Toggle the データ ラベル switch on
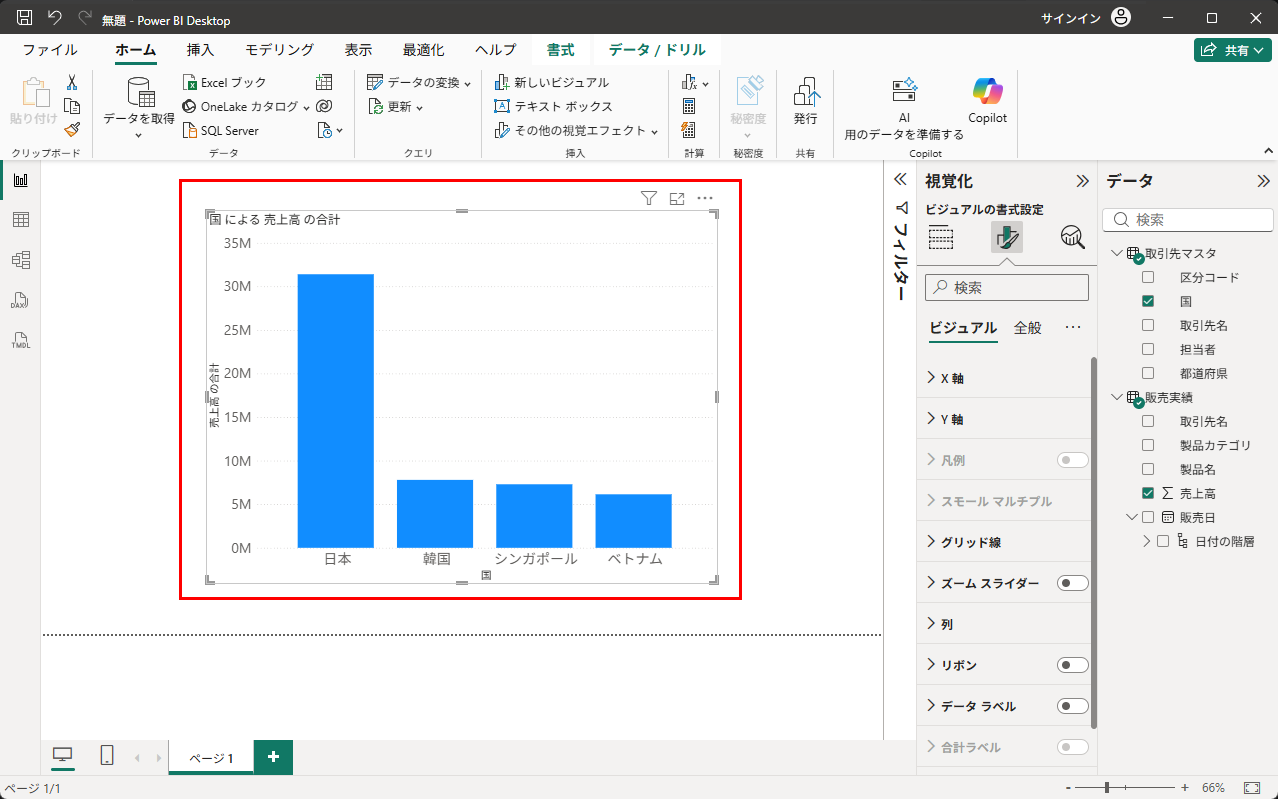Viewport: 1278px width, 799px height. click(1073, 706)
